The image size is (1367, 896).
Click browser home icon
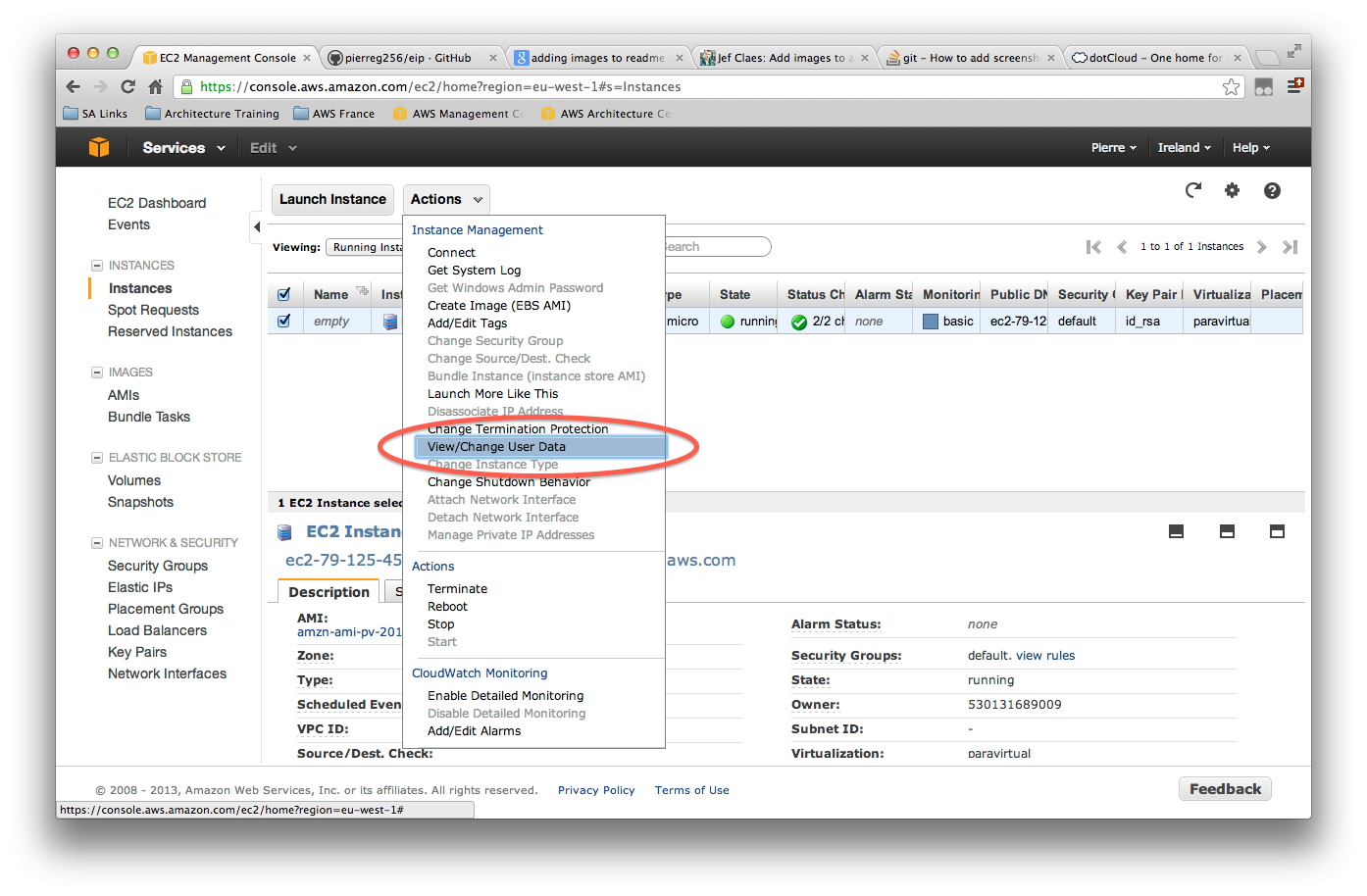pyautogui.click(x=155, y=86)
